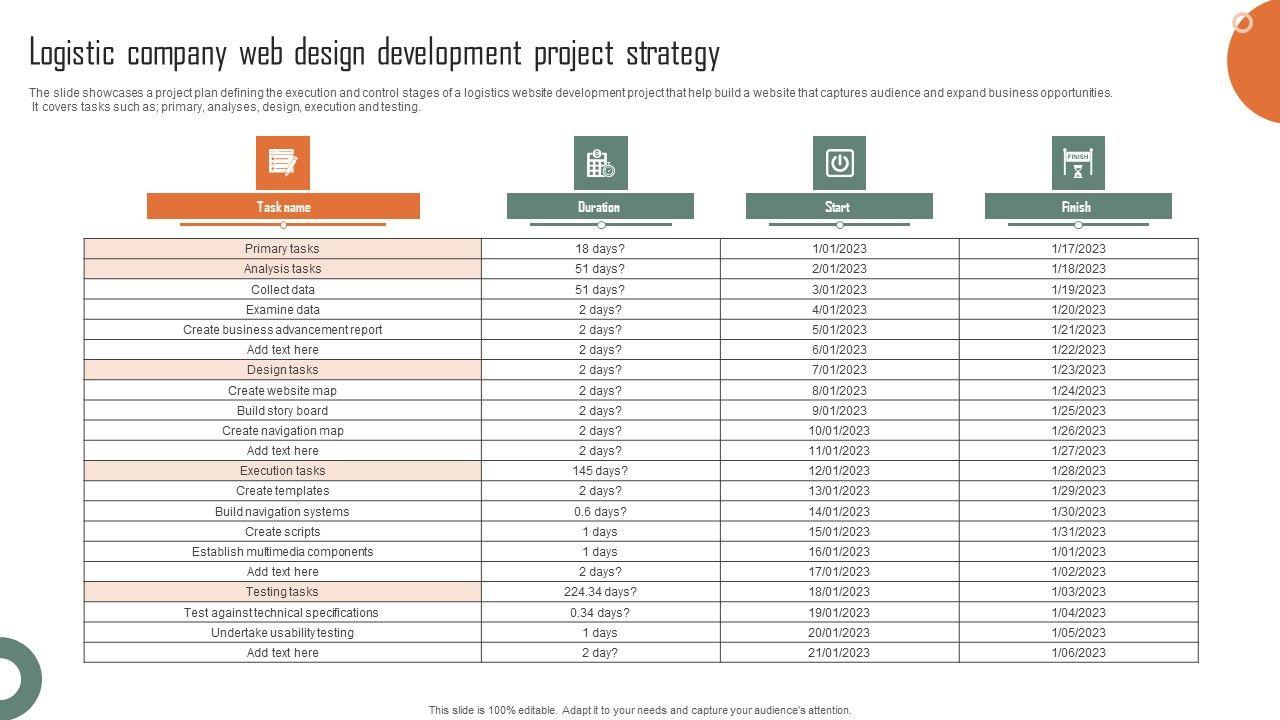Click the power icon above Start
This screenshot has width=1280, height=720.
(x=839, y=163)
